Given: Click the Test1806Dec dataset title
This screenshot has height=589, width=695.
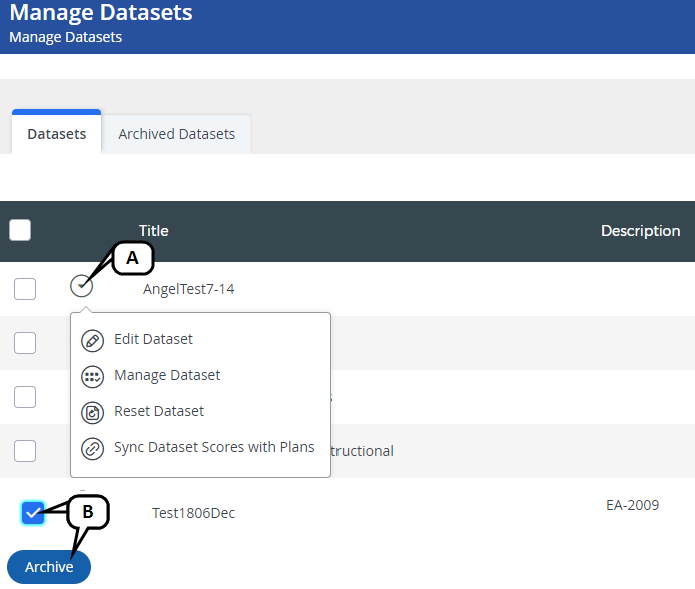Looking at the screenshot, I should (193, 513).
